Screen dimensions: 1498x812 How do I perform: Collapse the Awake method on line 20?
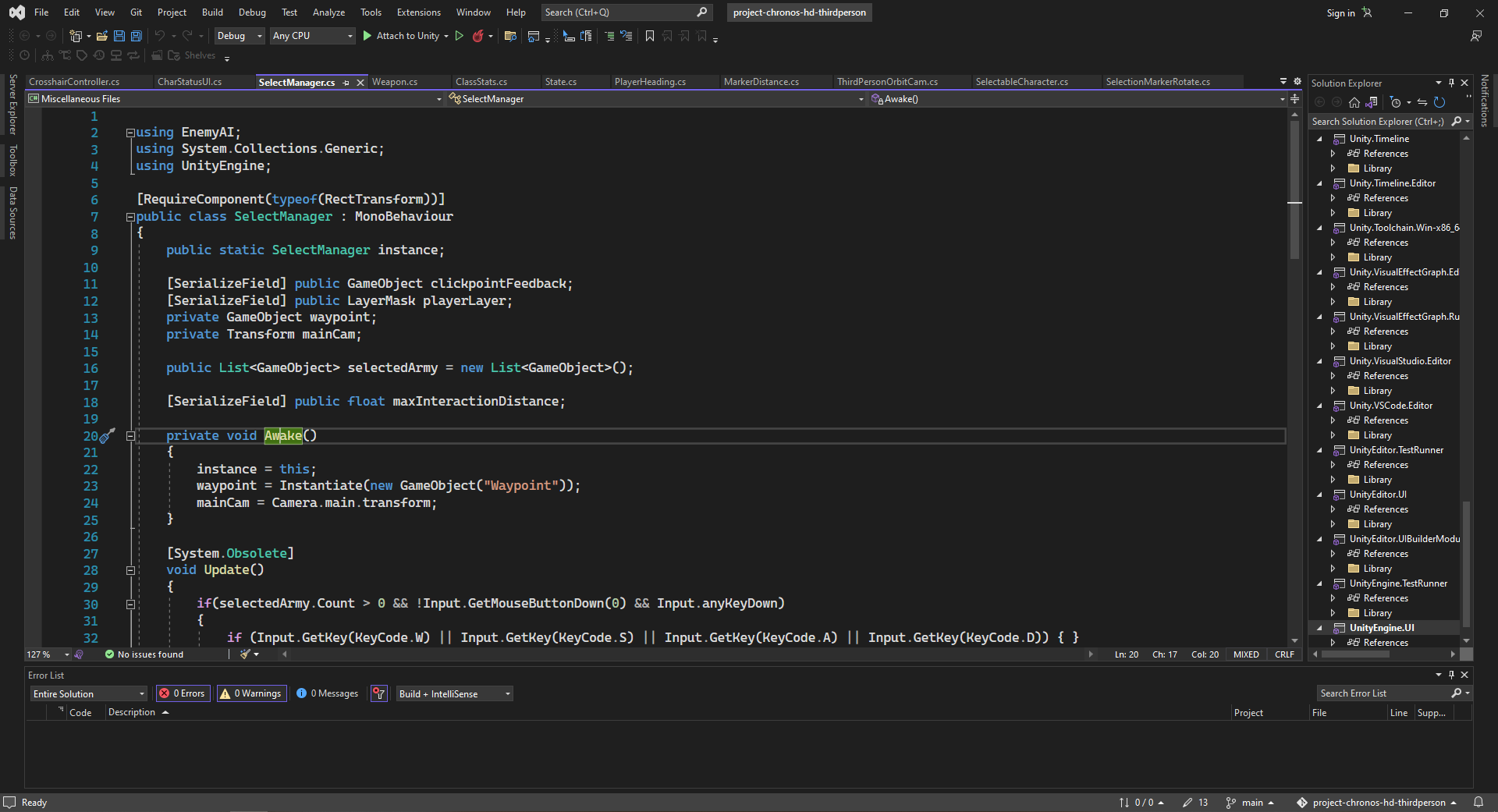(130, 436)
